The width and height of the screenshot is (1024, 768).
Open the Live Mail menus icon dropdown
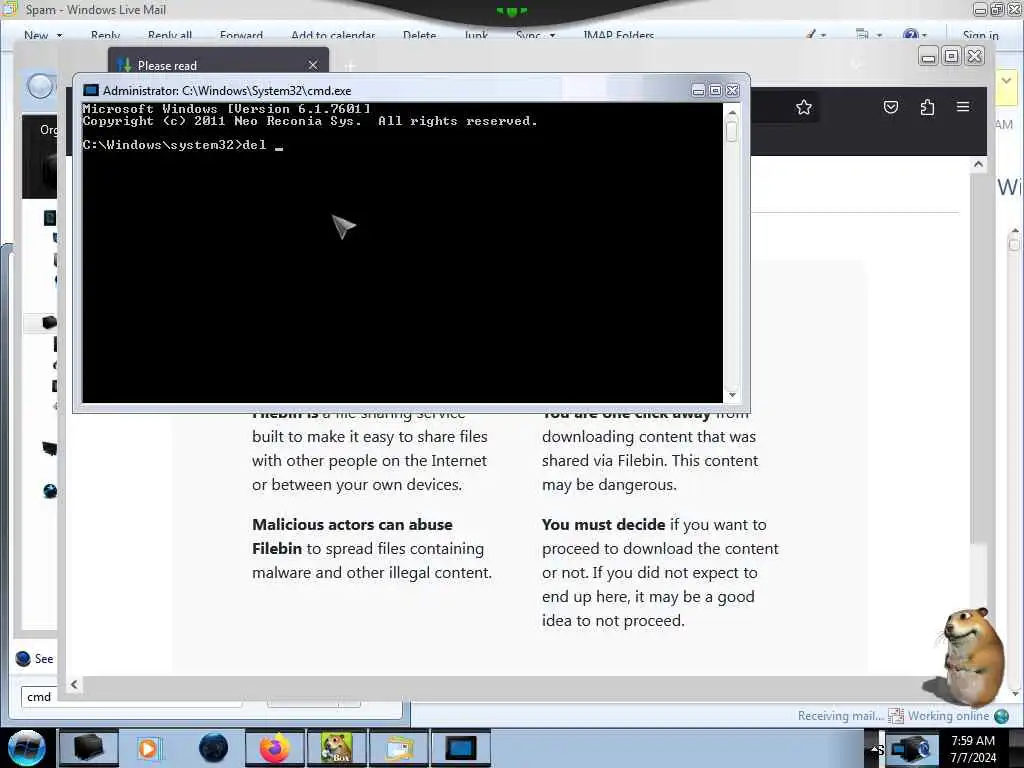[x=869, y=35]
